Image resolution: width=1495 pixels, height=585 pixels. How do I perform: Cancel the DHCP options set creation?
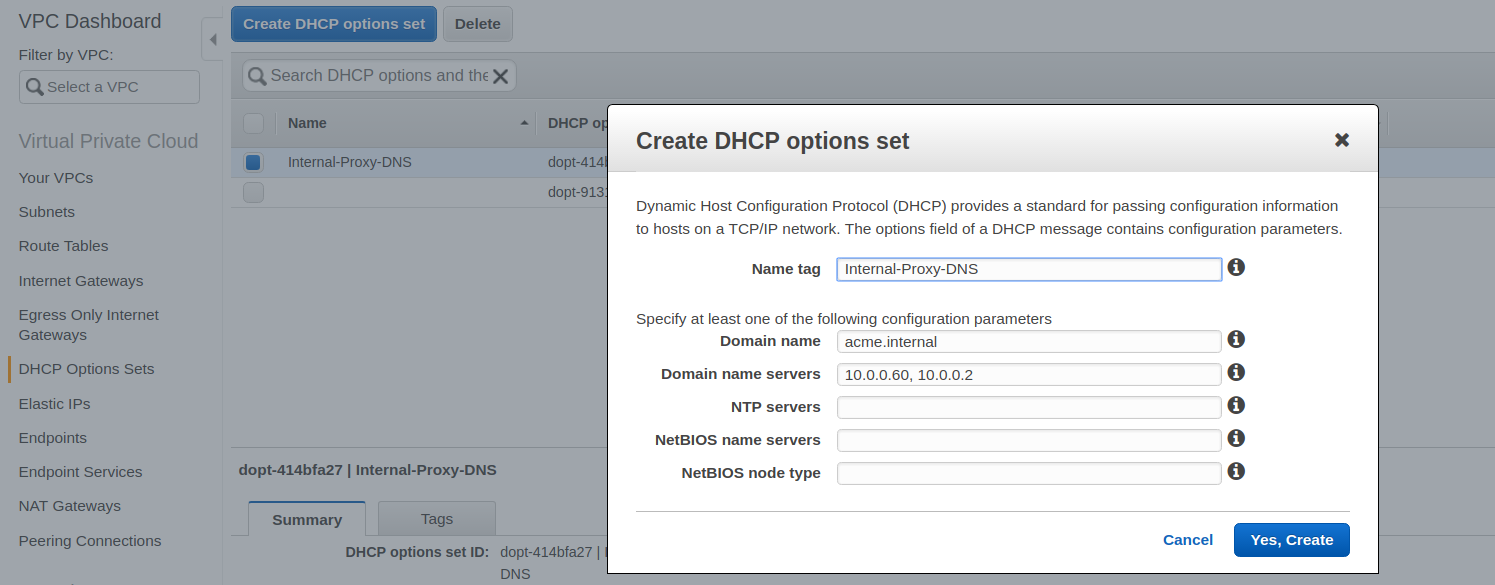click(x=1187, y=539)
